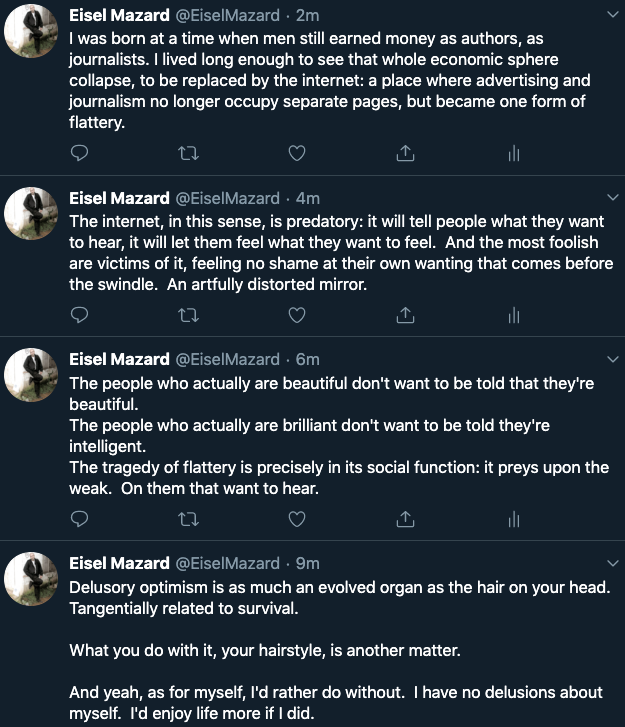Screen dimensions: 625x727
Task: Retweet the 'internet is predatory' tweet
Action: pyautogui.click(x=188, y=315)
